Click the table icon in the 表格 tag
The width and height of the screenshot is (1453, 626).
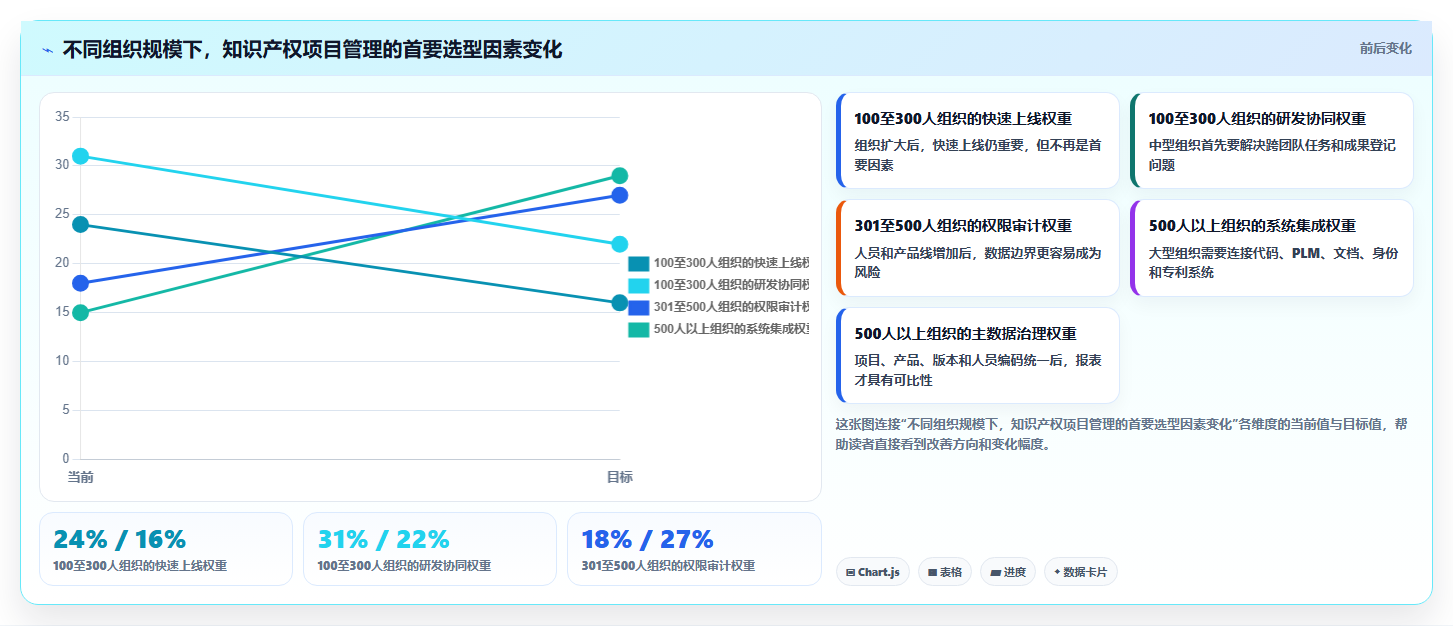click(x=932, y=573)
